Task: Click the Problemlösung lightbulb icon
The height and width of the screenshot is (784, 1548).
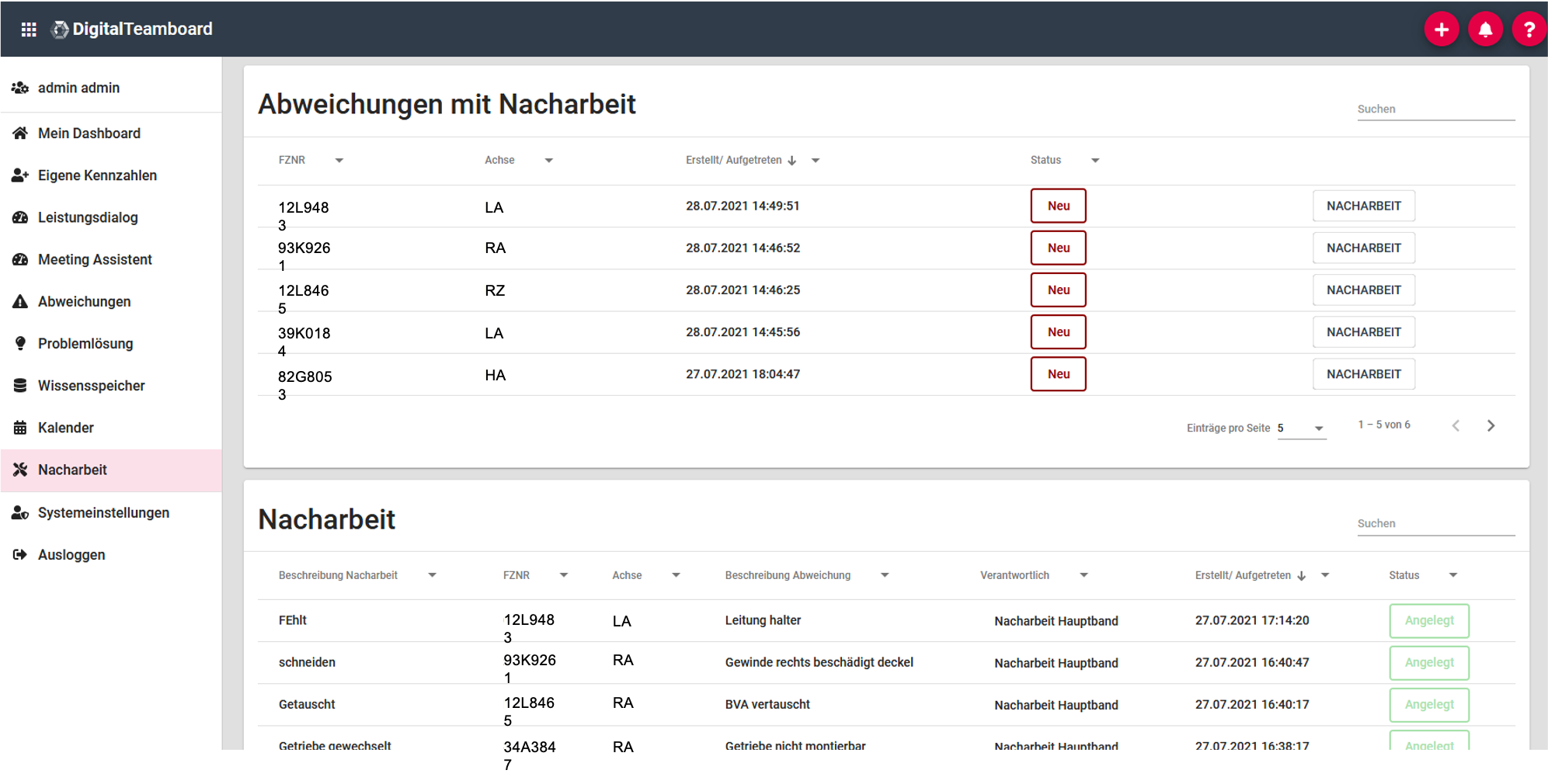Action: [x=20, y=343]
